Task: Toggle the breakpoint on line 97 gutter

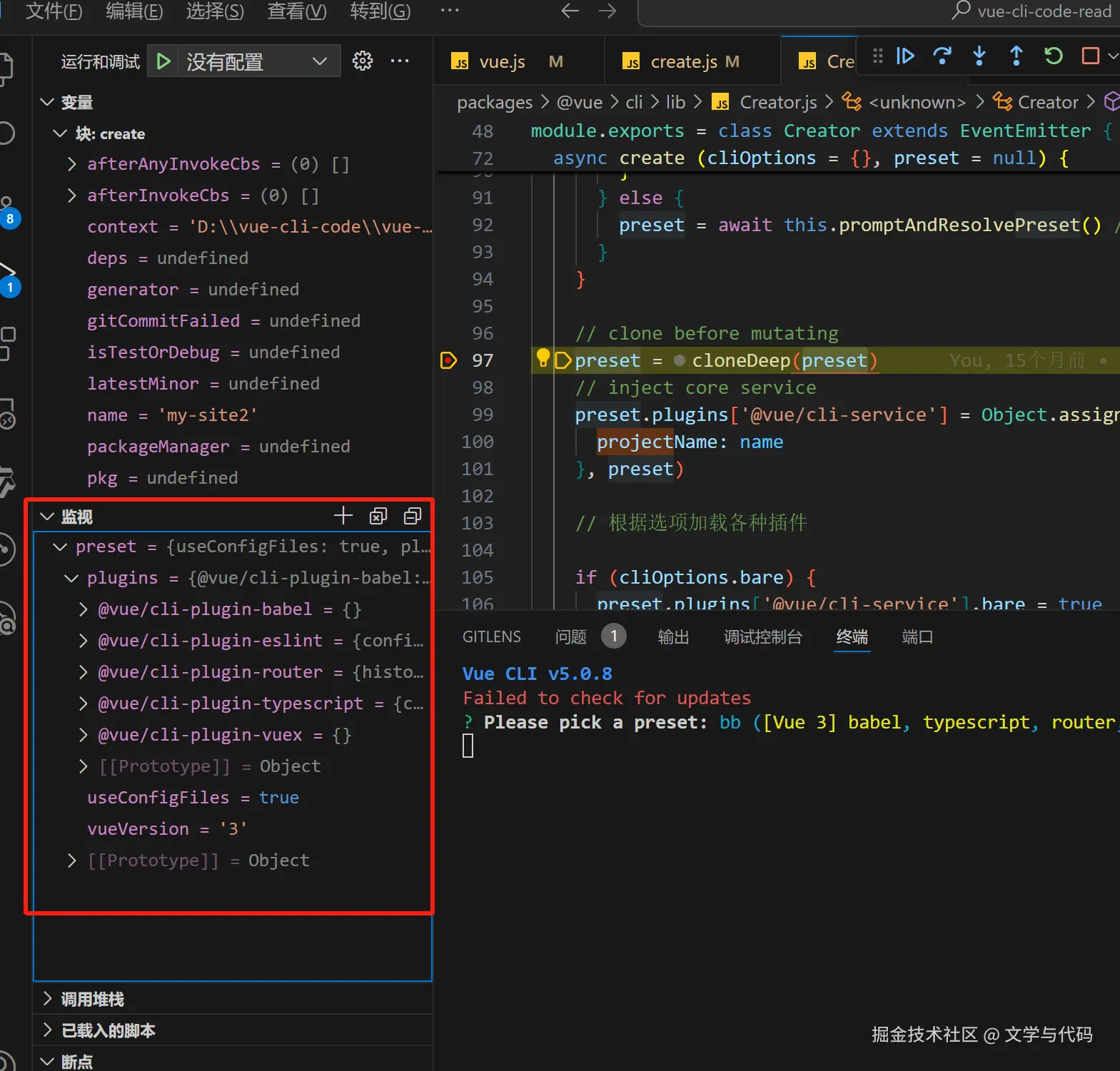Action: point(448,360)
